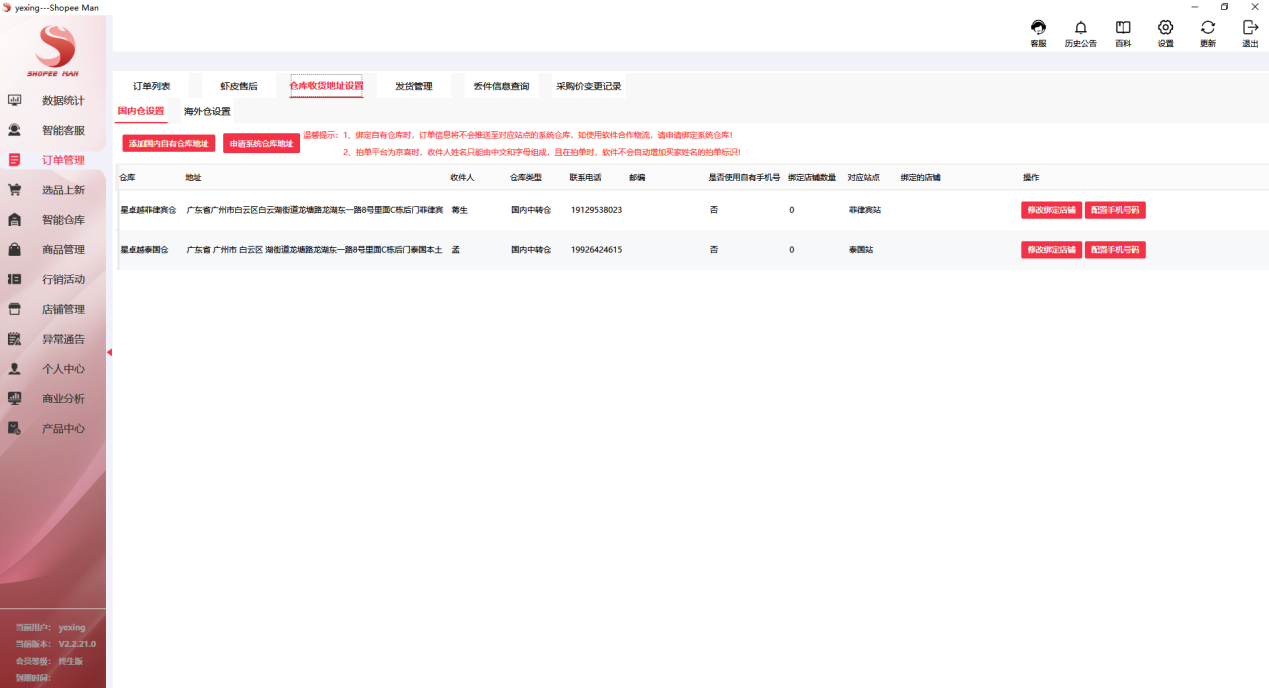Open the 百科 encyclopedia book icon

1122,31
